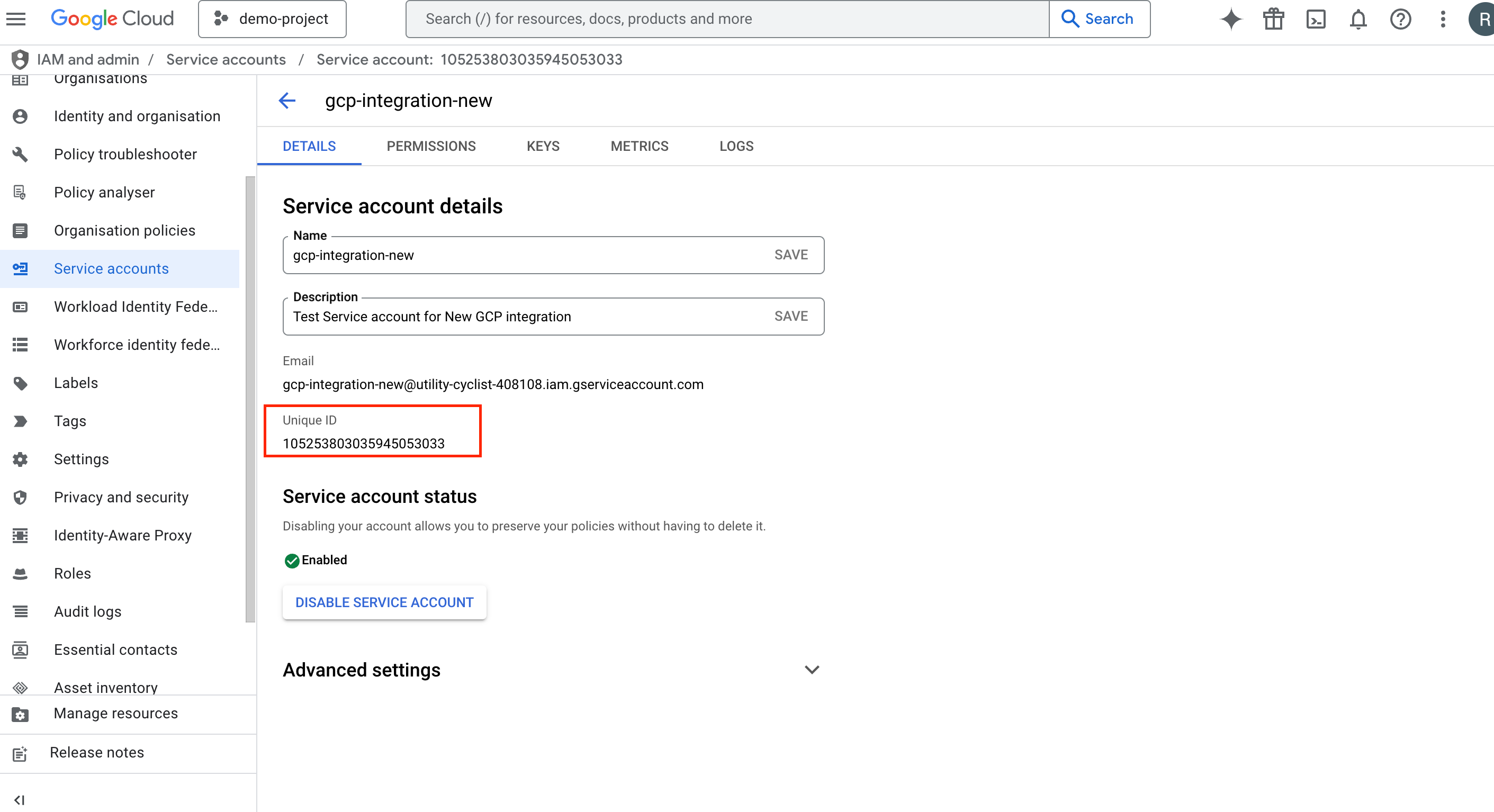The height and width of the screenshot is (812, 1494).
Task: Select the service account email address text
Action: coord(493,384)
